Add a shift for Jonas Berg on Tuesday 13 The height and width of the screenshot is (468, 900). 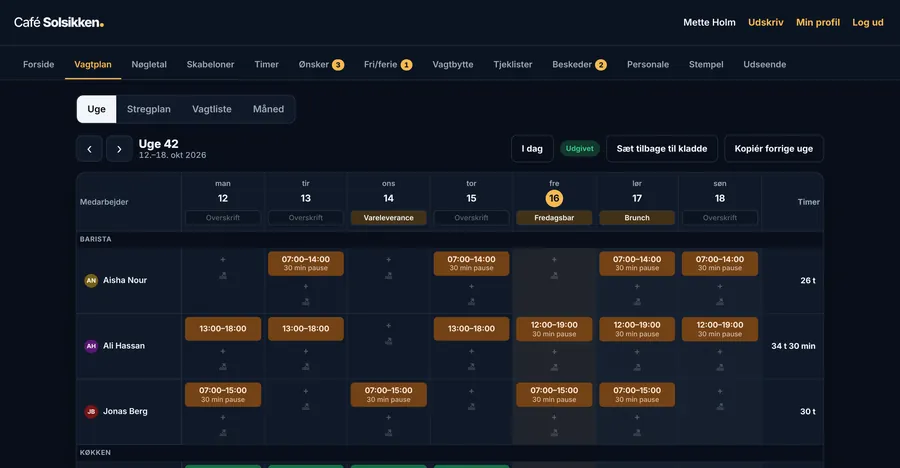[306, 391]
